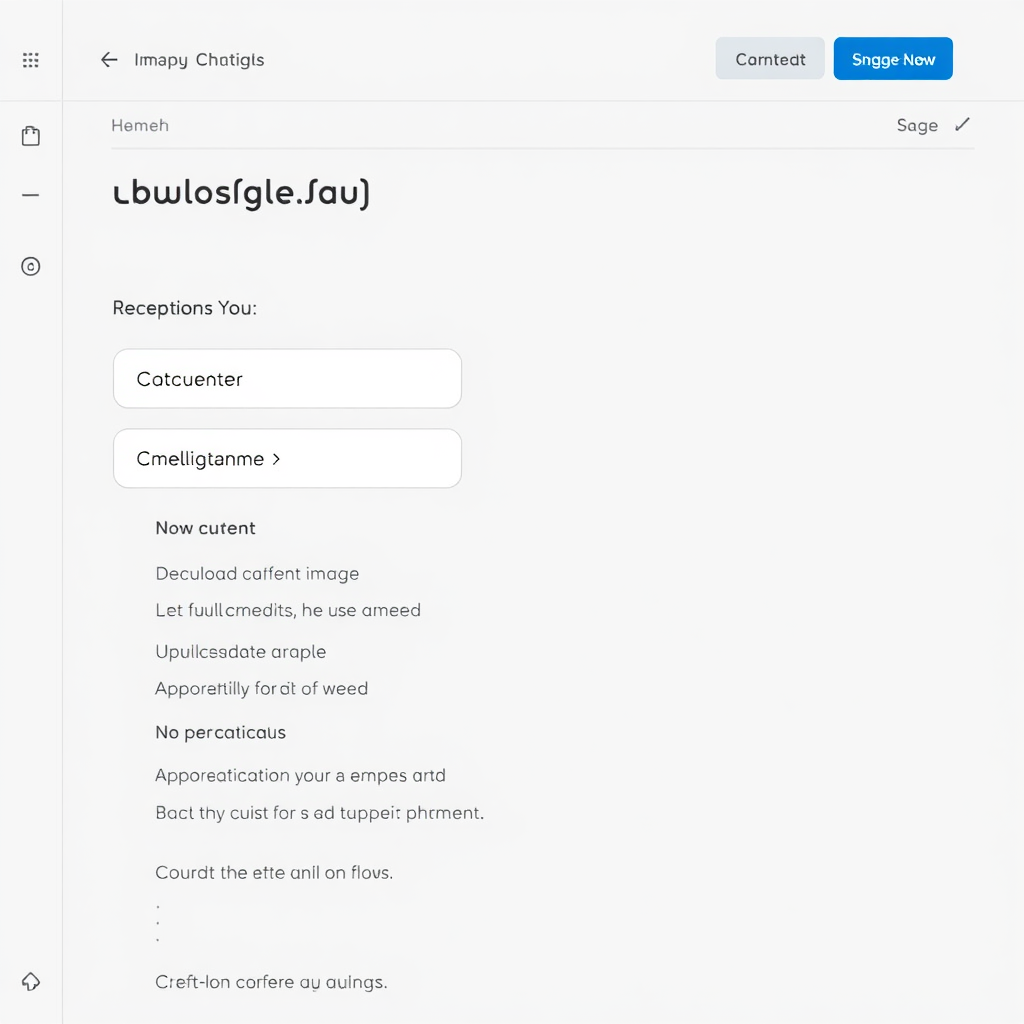The image size is (1024, 1024).
Task: Select the Sage option in the header
Action: (x=916, y=125)
